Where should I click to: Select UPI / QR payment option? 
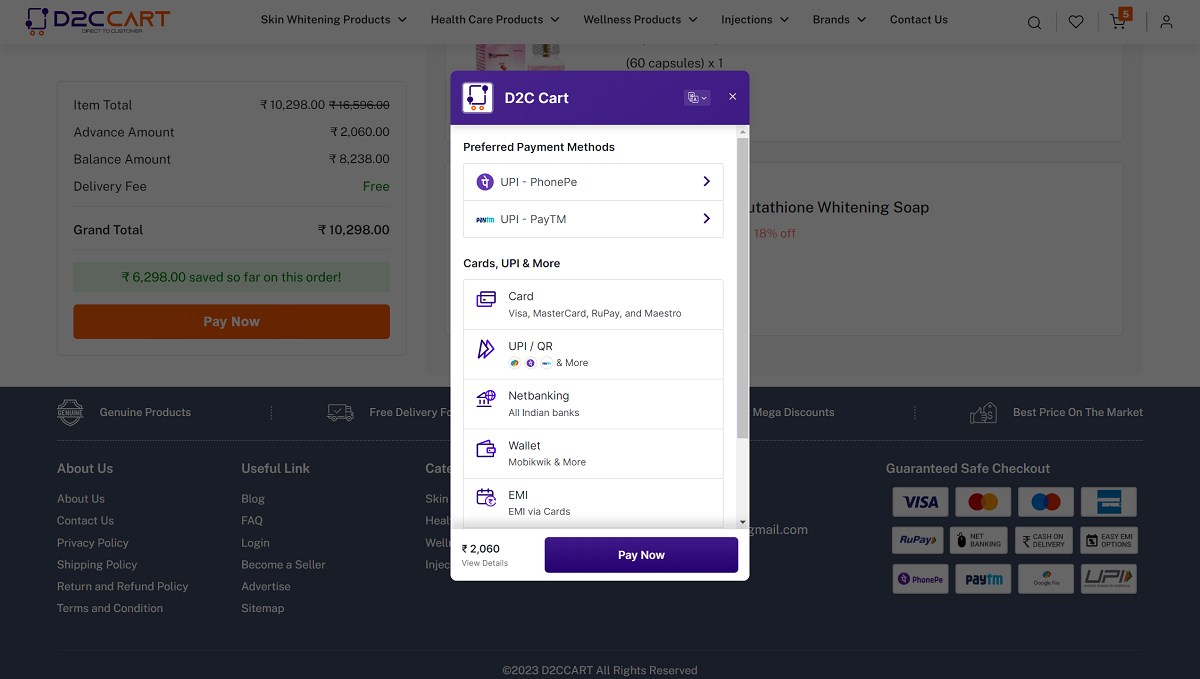593,354
